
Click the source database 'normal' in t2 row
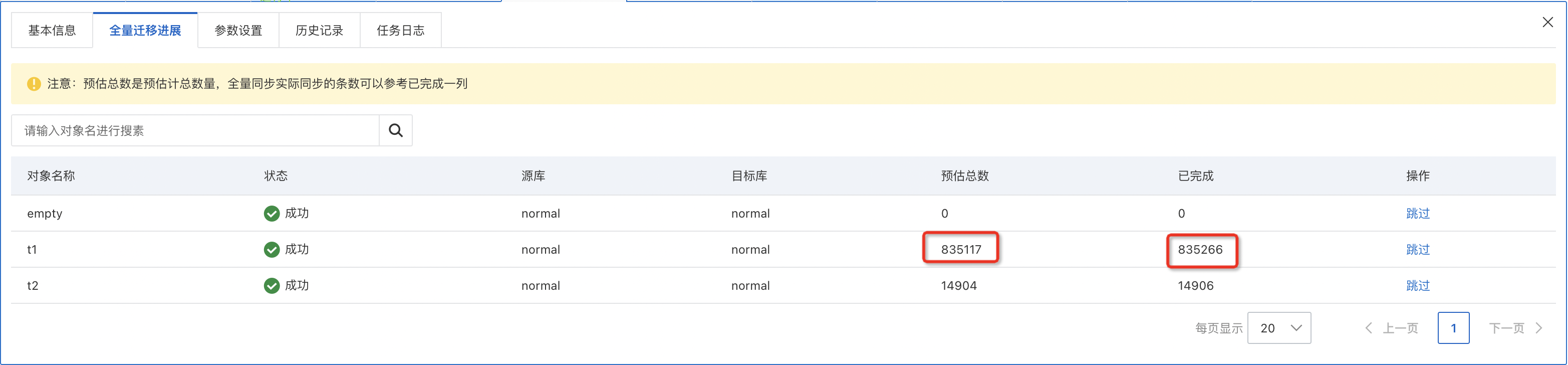click(x=541, y=285)
